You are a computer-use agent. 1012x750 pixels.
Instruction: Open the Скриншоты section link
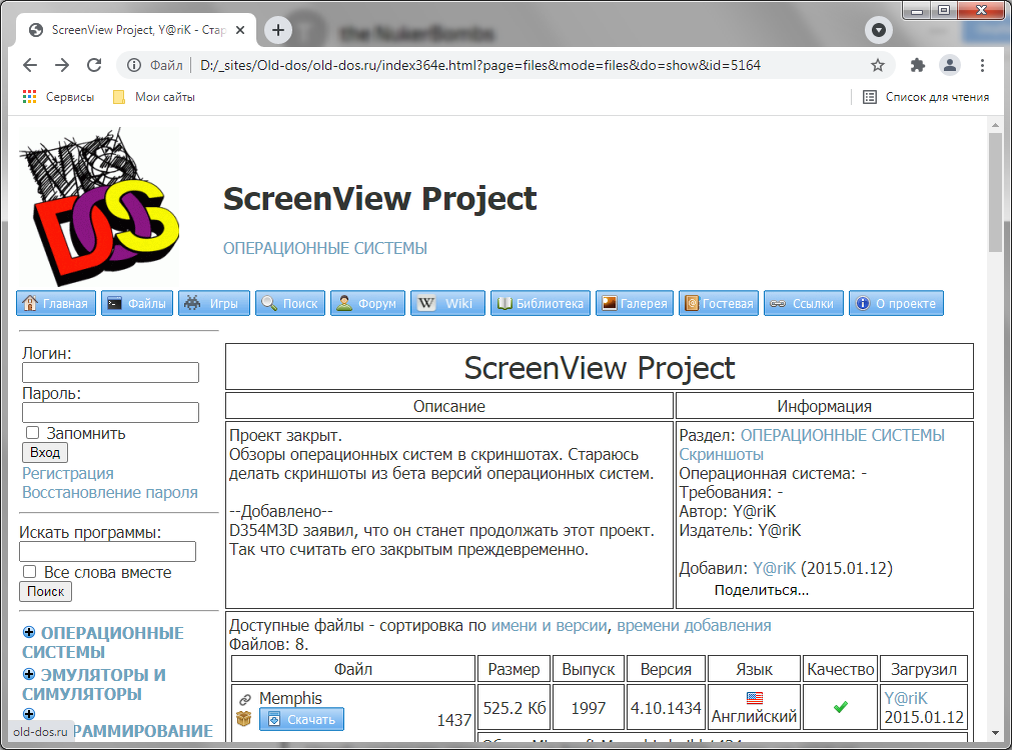click(x=721, y=454)
